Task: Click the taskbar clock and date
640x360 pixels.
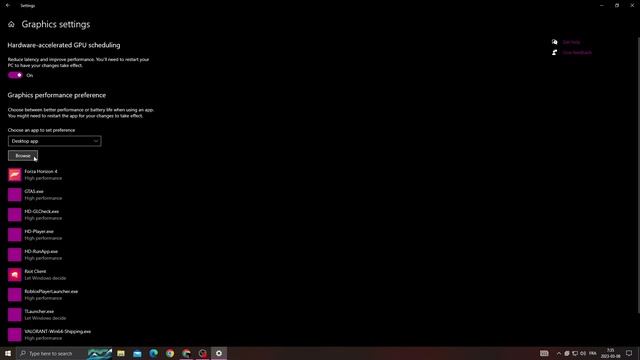Action: (611, 353)
